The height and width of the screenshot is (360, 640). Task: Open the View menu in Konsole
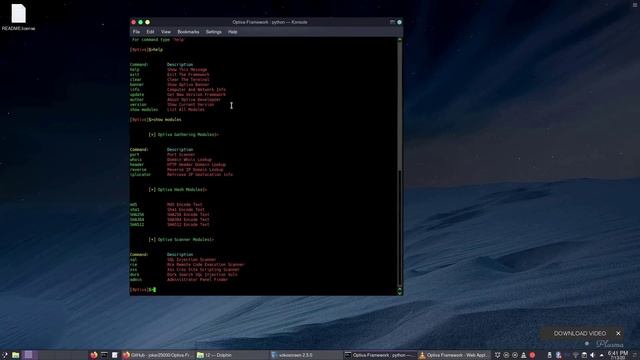point(166,32)
